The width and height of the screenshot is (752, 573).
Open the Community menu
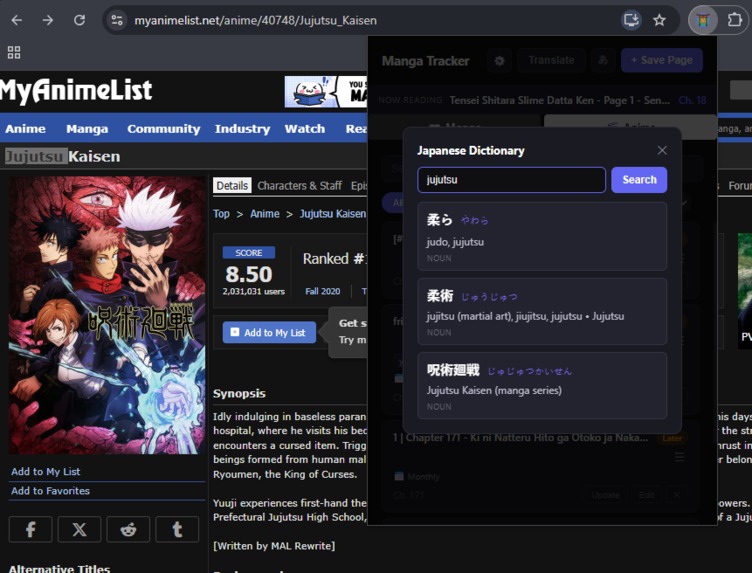point(164,129)
